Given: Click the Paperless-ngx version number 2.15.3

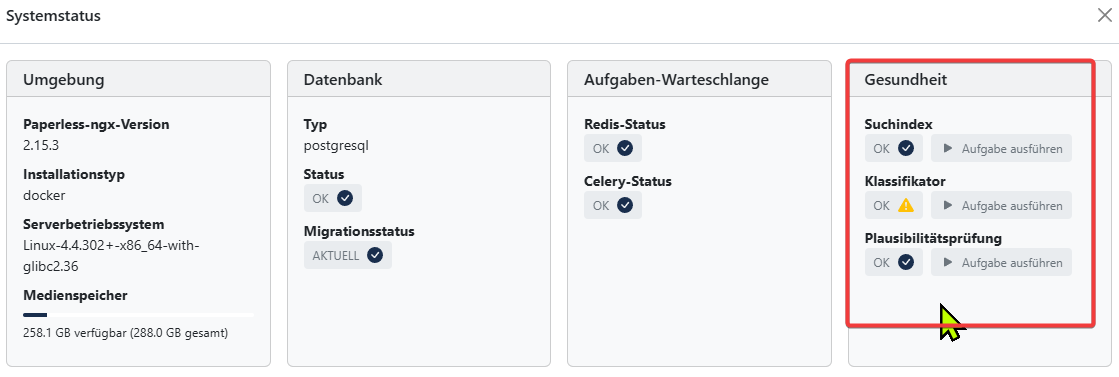Looking at the screenshot, I should [41, 146].
